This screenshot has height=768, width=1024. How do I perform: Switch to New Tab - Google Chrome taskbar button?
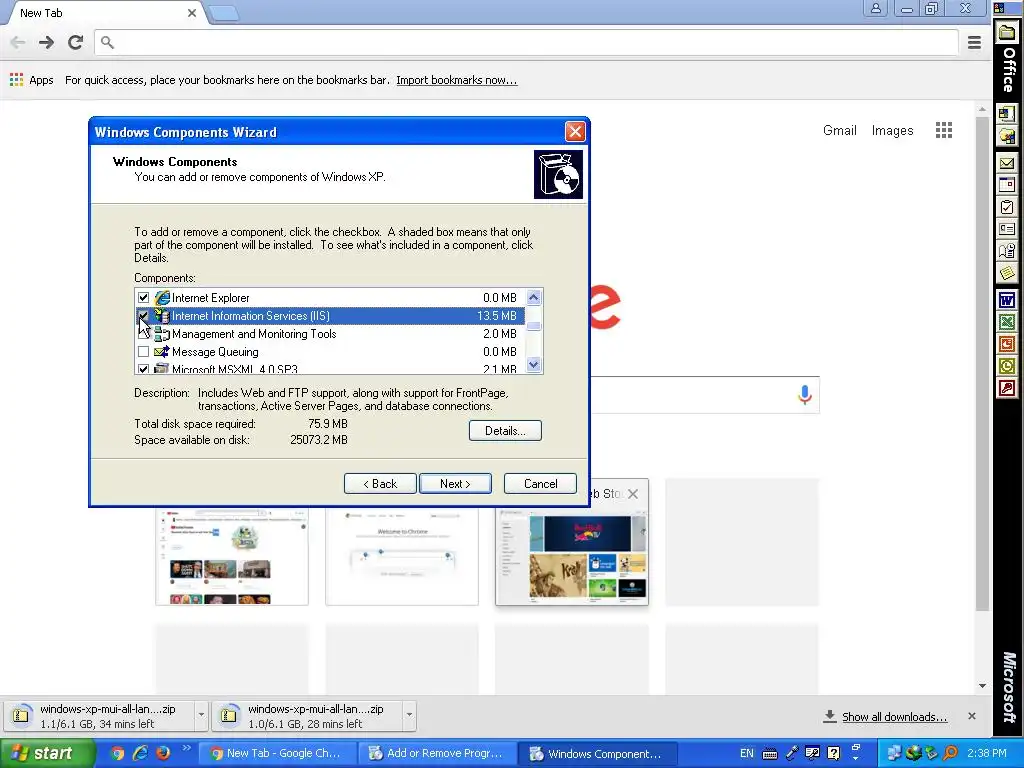276,753
